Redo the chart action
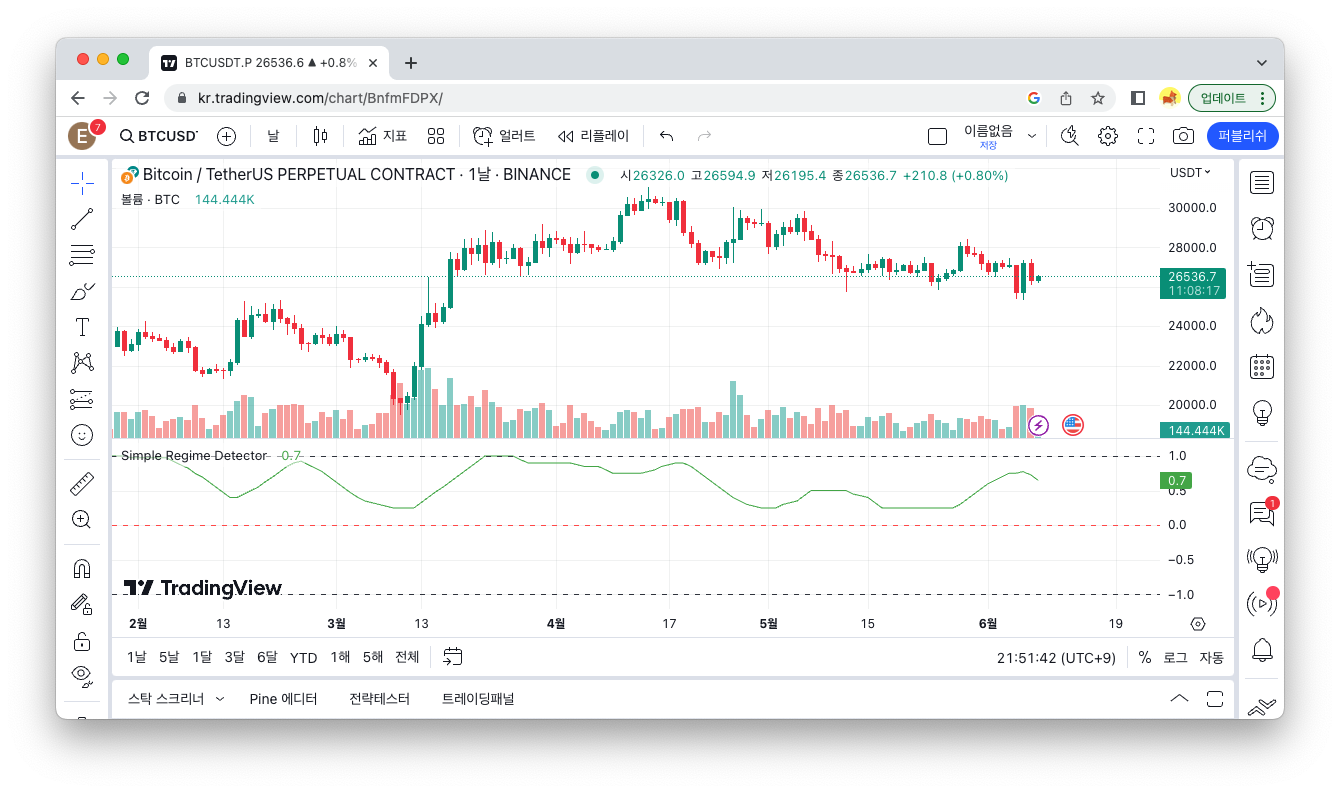1340x793 pixels. 704,136
